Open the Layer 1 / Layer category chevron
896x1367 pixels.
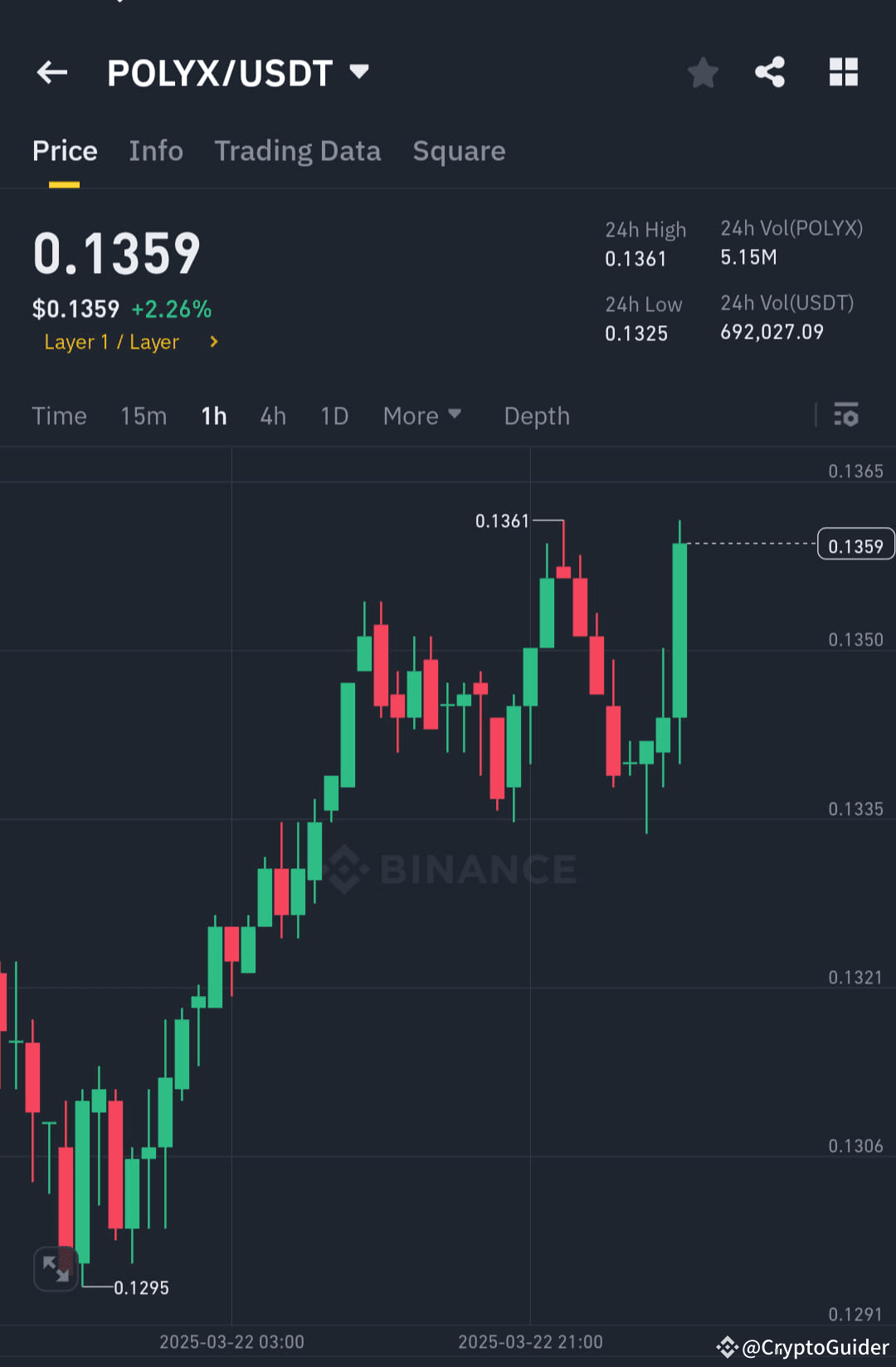click(213, 342)
